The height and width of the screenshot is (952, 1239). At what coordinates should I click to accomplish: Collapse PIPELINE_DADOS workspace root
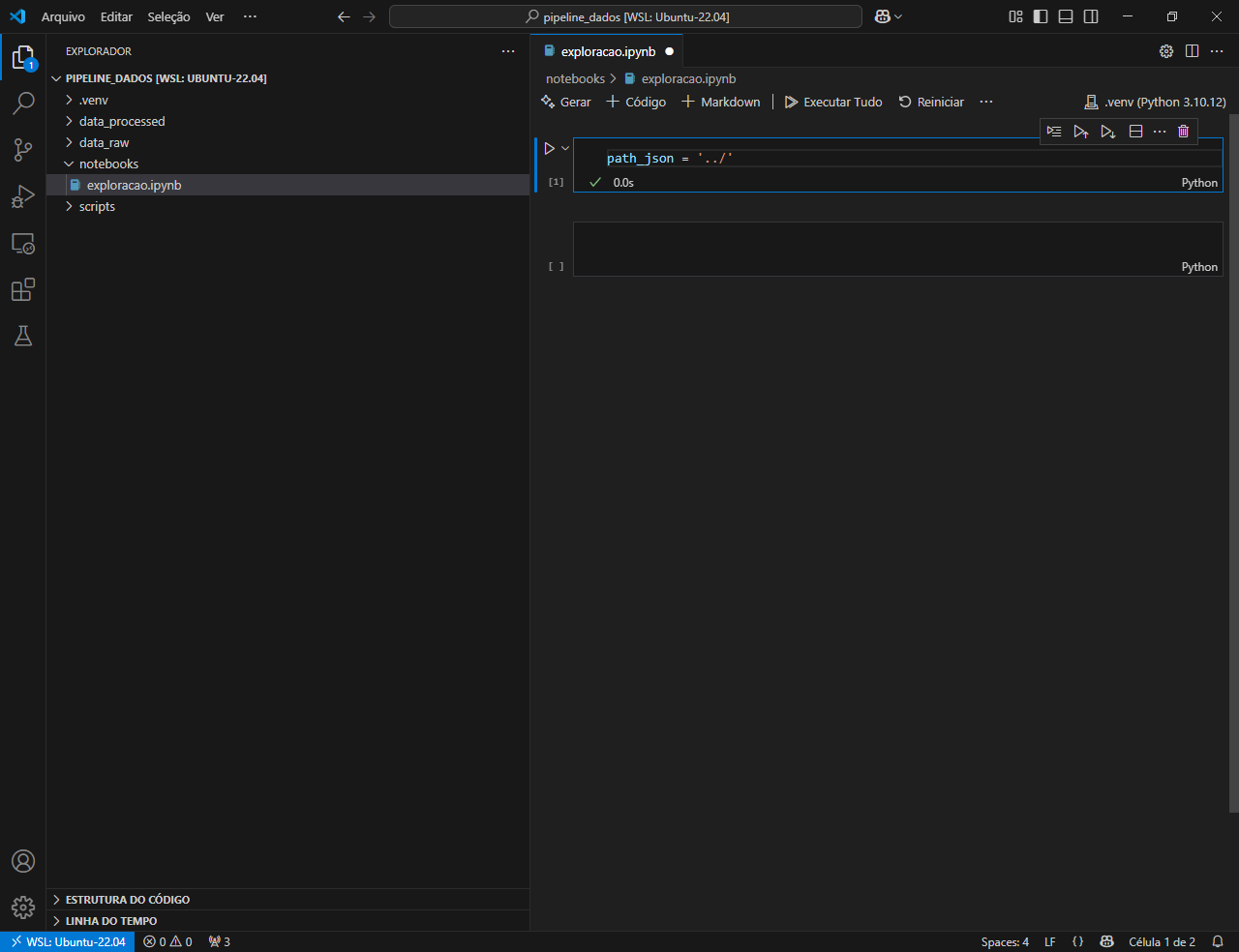tap(287, 78)
